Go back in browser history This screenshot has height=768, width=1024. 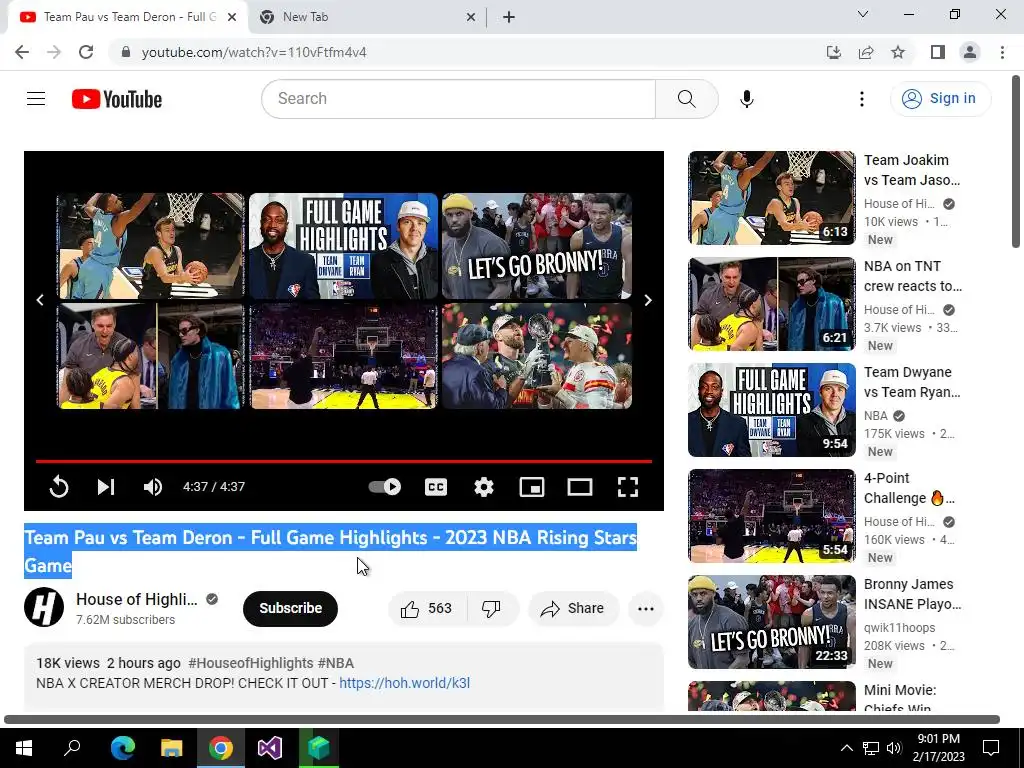(22, 52)
